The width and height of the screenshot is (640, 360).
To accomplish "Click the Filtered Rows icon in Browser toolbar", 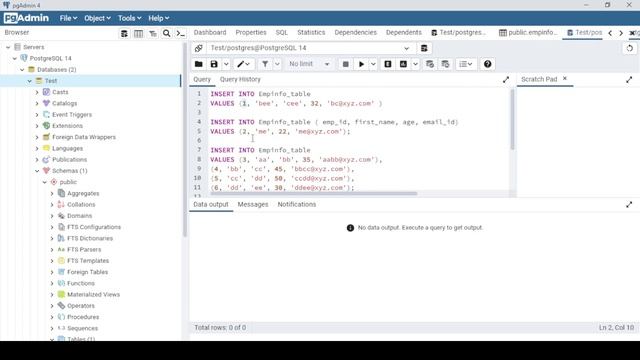I will point(153,33).
